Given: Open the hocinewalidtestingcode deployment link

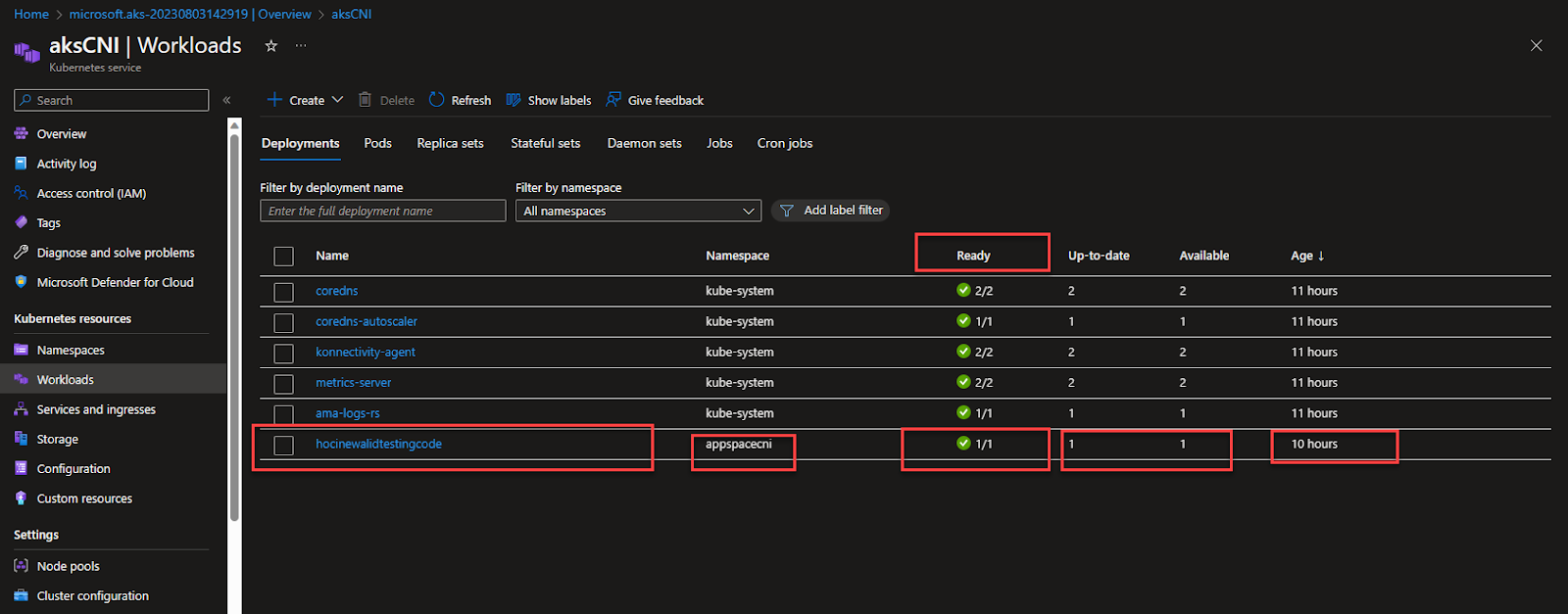Looking at the screenshot, I should click(378, 444).
